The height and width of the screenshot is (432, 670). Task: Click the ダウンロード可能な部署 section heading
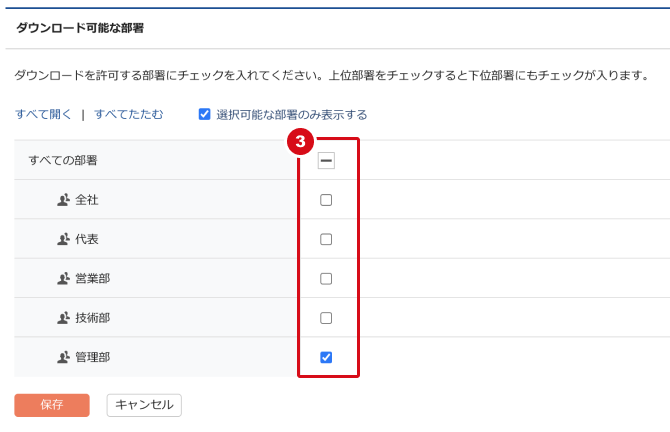pos(80,28)
